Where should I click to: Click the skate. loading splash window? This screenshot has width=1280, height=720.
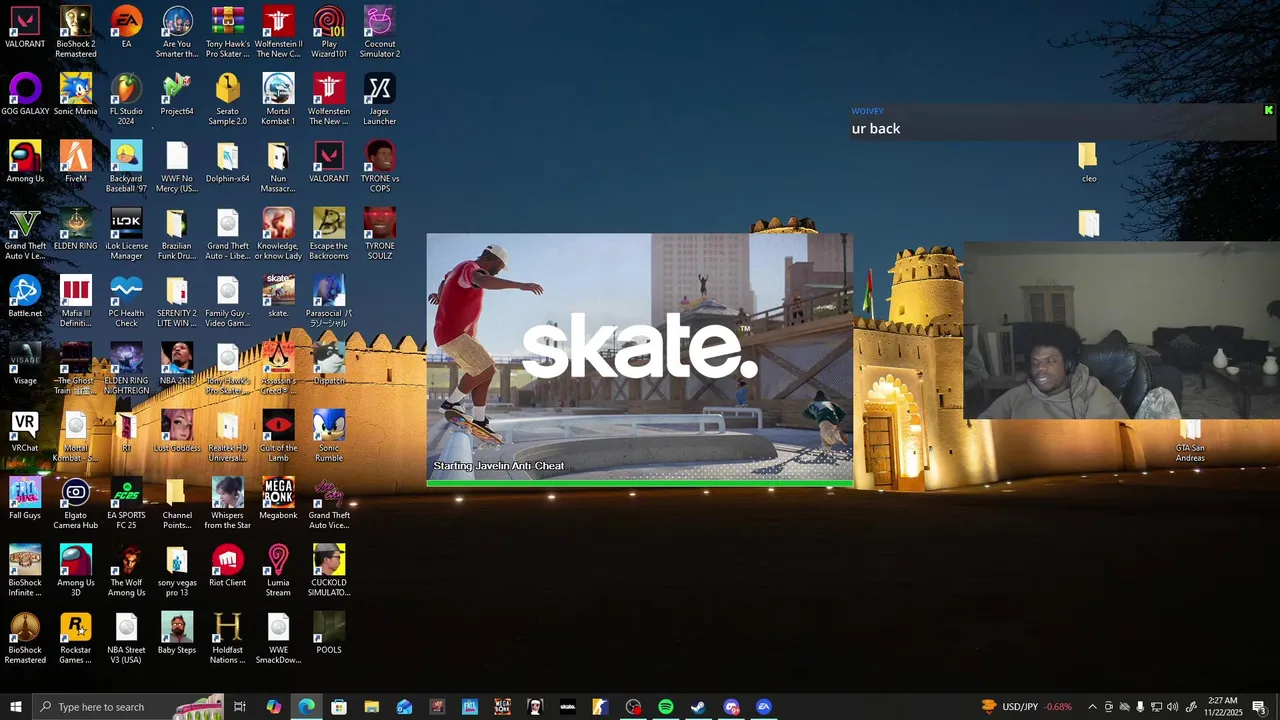point(640,359)
